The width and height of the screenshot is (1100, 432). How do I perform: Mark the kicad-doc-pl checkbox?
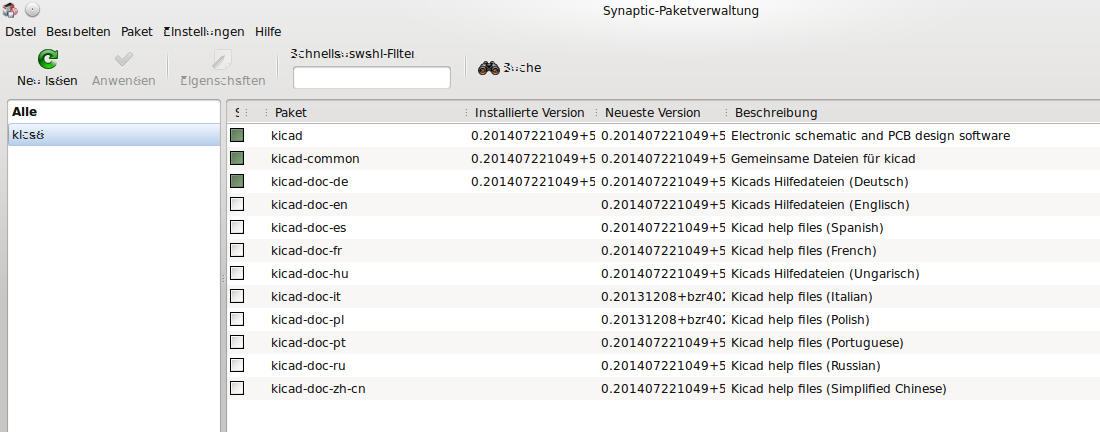click(x=237, y=319)
